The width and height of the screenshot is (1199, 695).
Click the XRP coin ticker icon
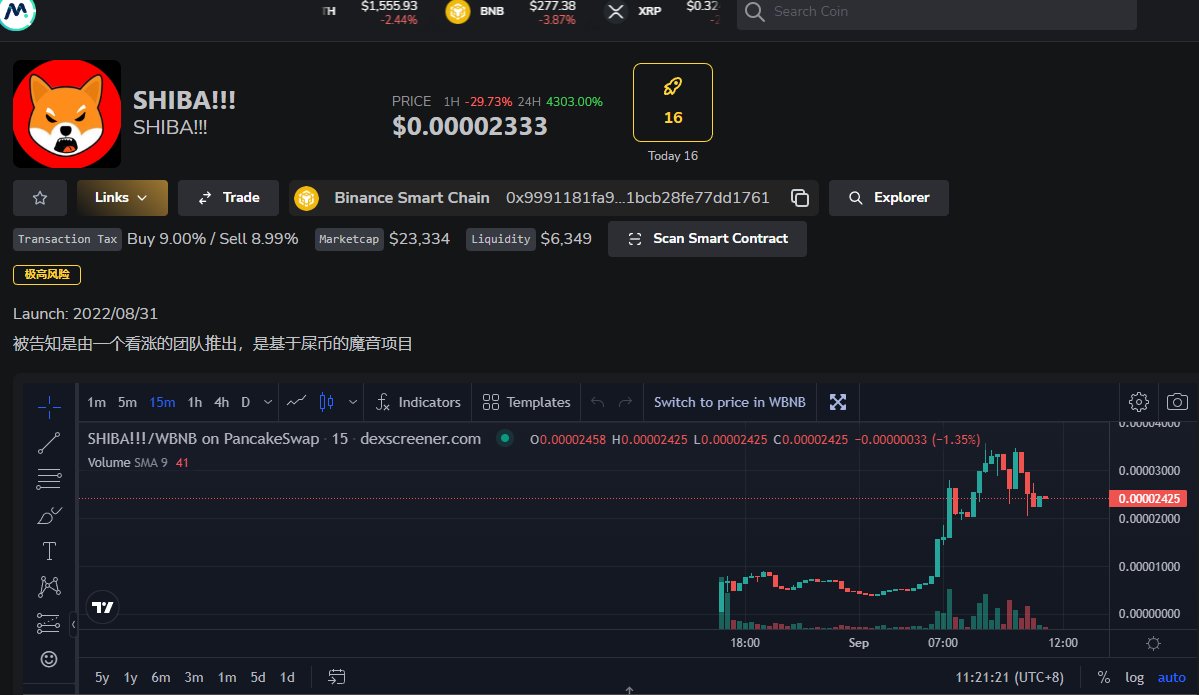click(x=616, y=11)
